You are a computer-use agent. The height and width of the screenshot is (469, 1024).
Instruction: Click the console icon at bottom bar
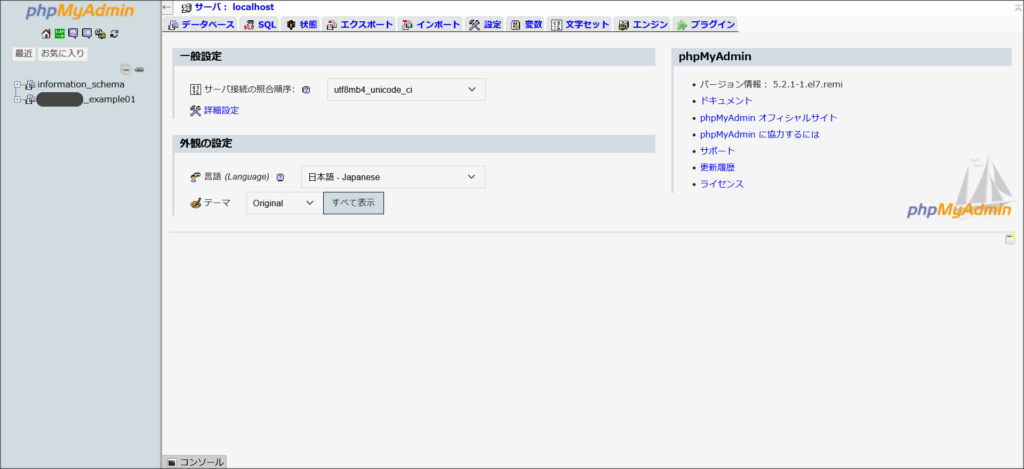[x=172, y=462]
